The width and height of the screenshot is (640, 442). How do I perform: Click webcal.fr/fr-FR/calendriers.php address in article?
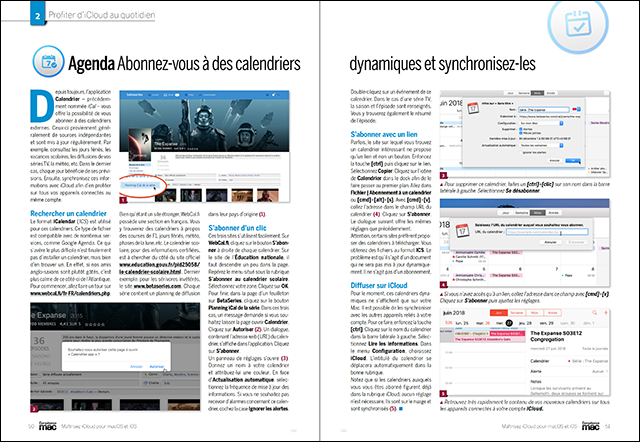[x=70, y=293]
